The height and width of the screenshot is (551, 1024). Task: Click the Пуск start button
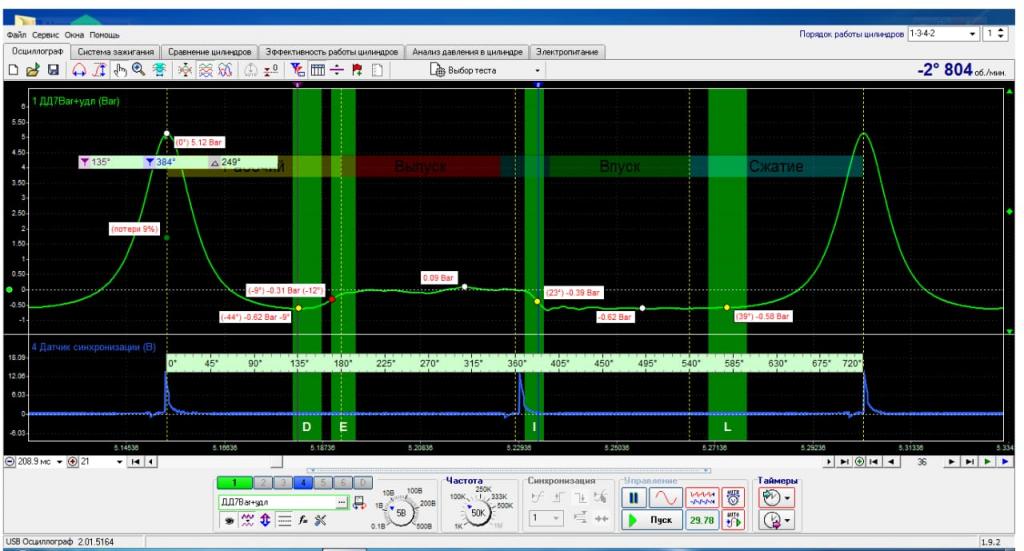click(x=652, y=520)
